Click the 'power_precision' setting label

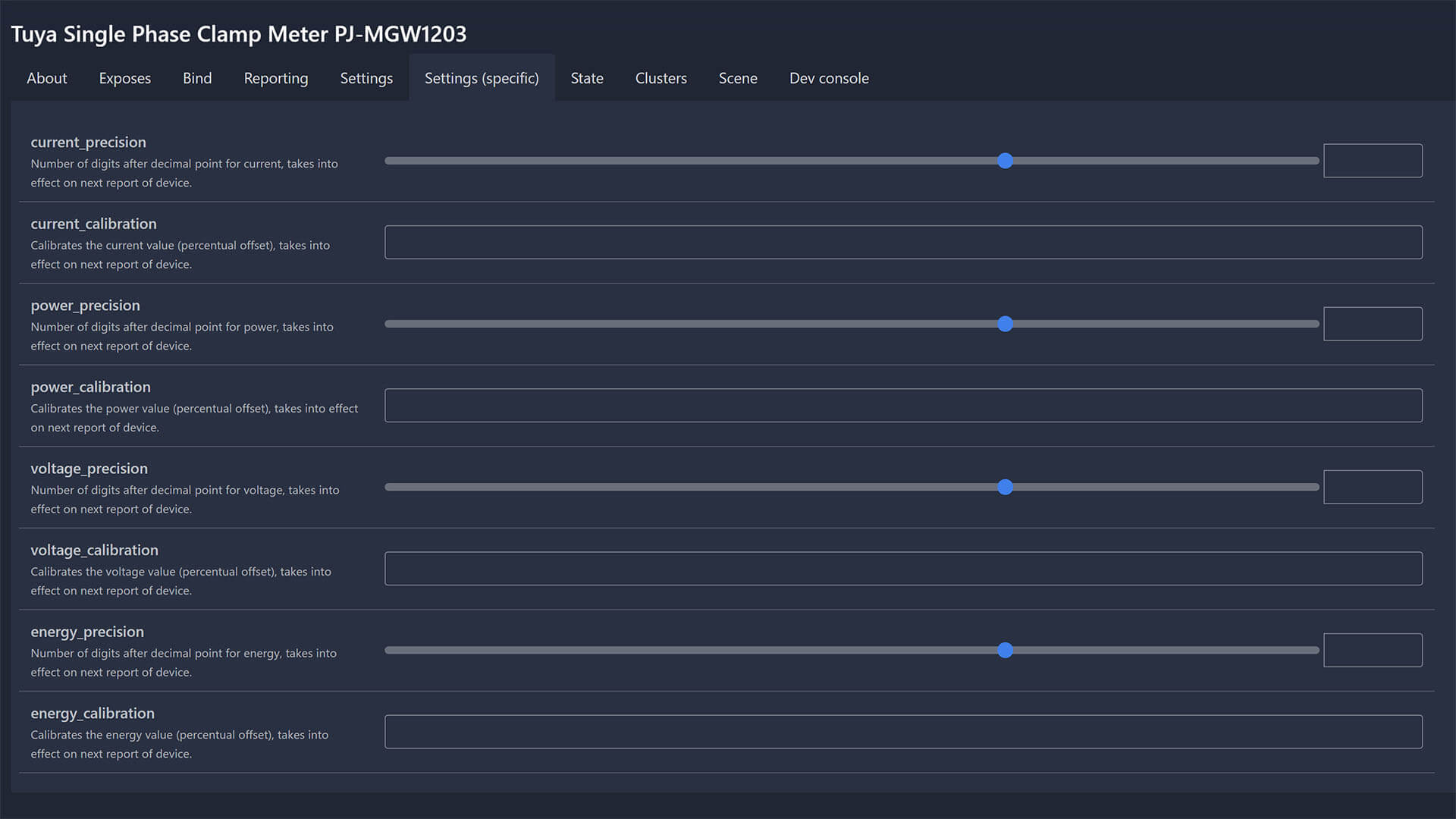(86, 305)
